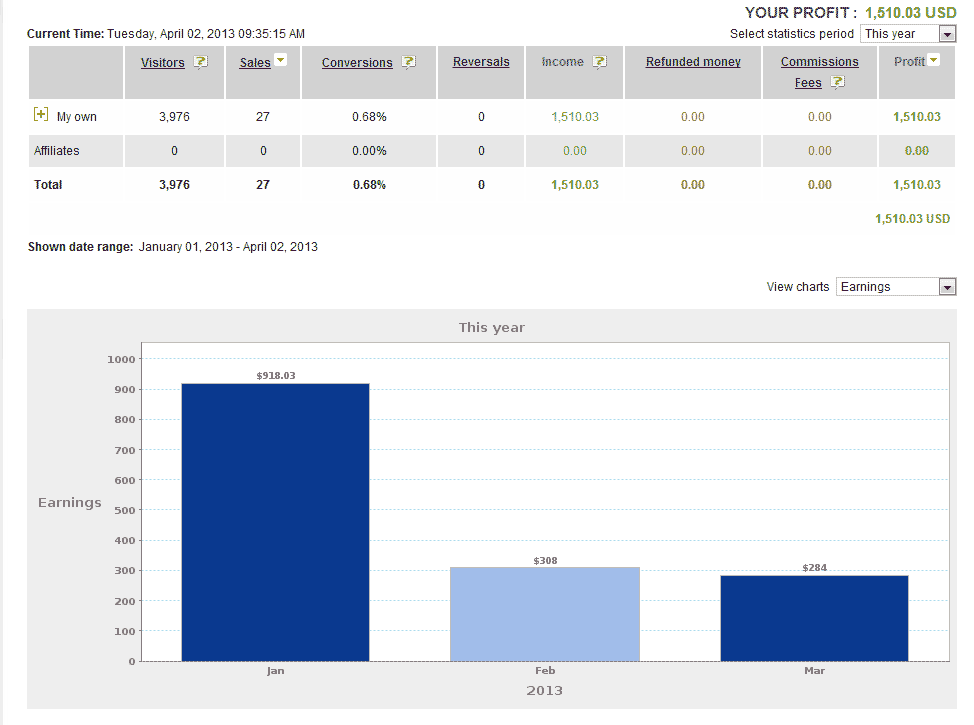This screenshot has height=725, width=974.
Task: Click the help icon next to Visitors
Action: 201,62
